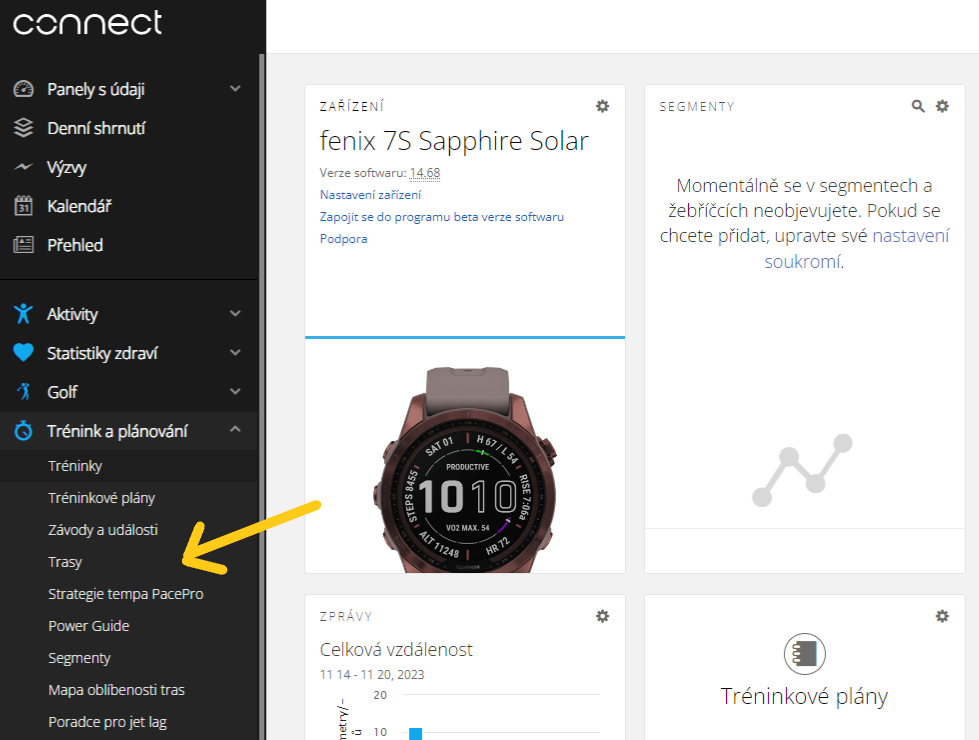Select Strategie tempa PacePro item

125,594
